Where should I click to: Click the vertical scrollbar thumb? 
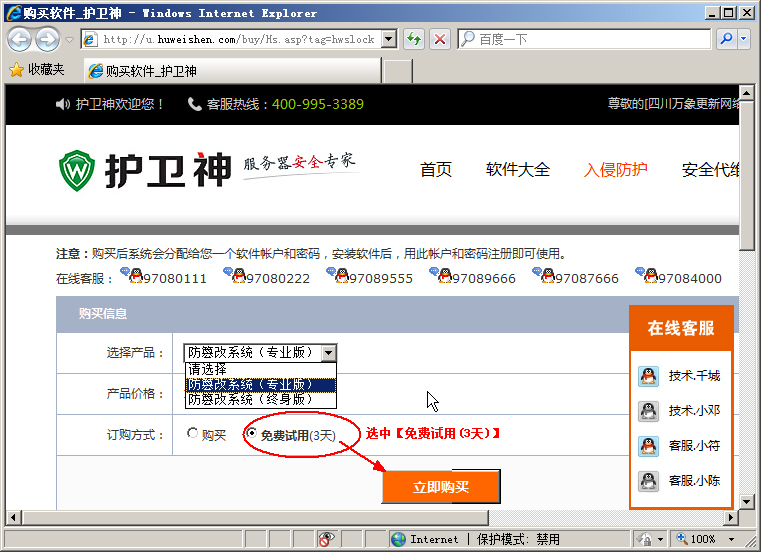746,175
